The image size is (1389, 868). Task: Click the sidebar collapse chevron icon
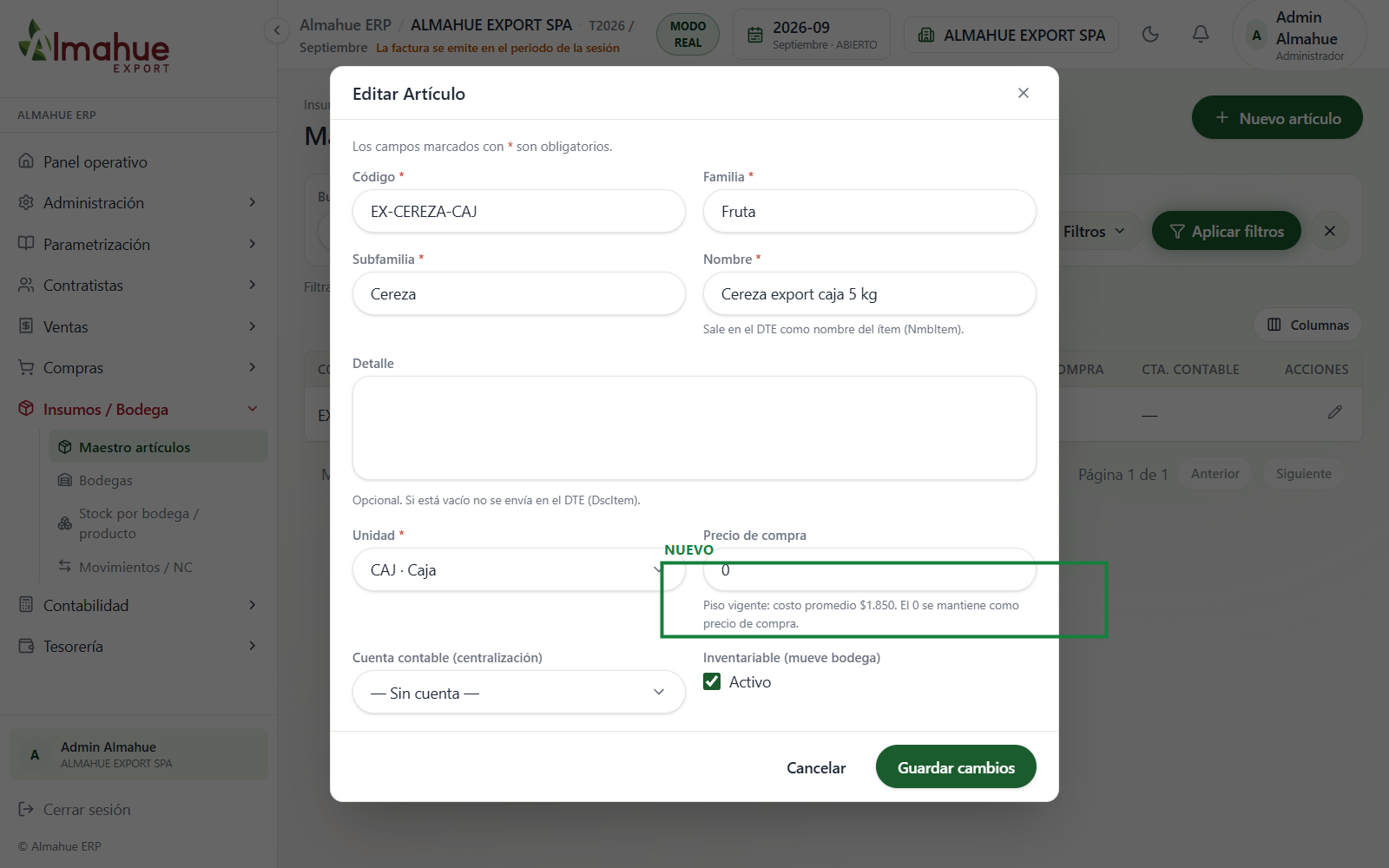[276, 30]
